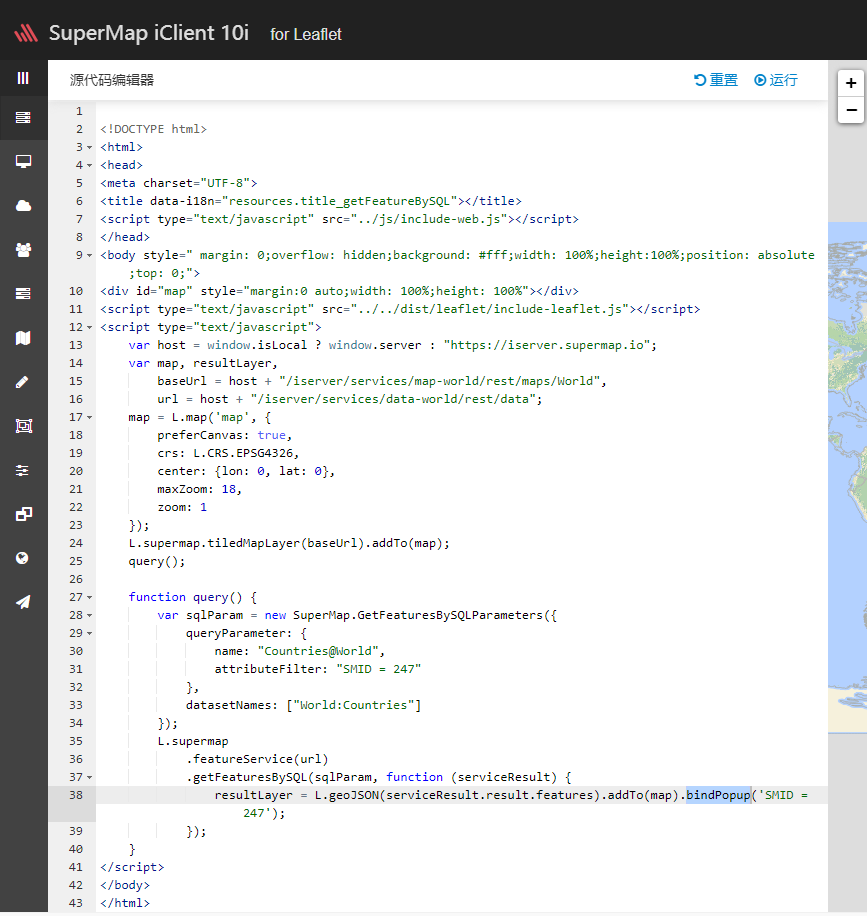Viewport: 867px width, 916px height.
Task: Click the SuperMap red logo icon
Action: [x=26, y=33]
